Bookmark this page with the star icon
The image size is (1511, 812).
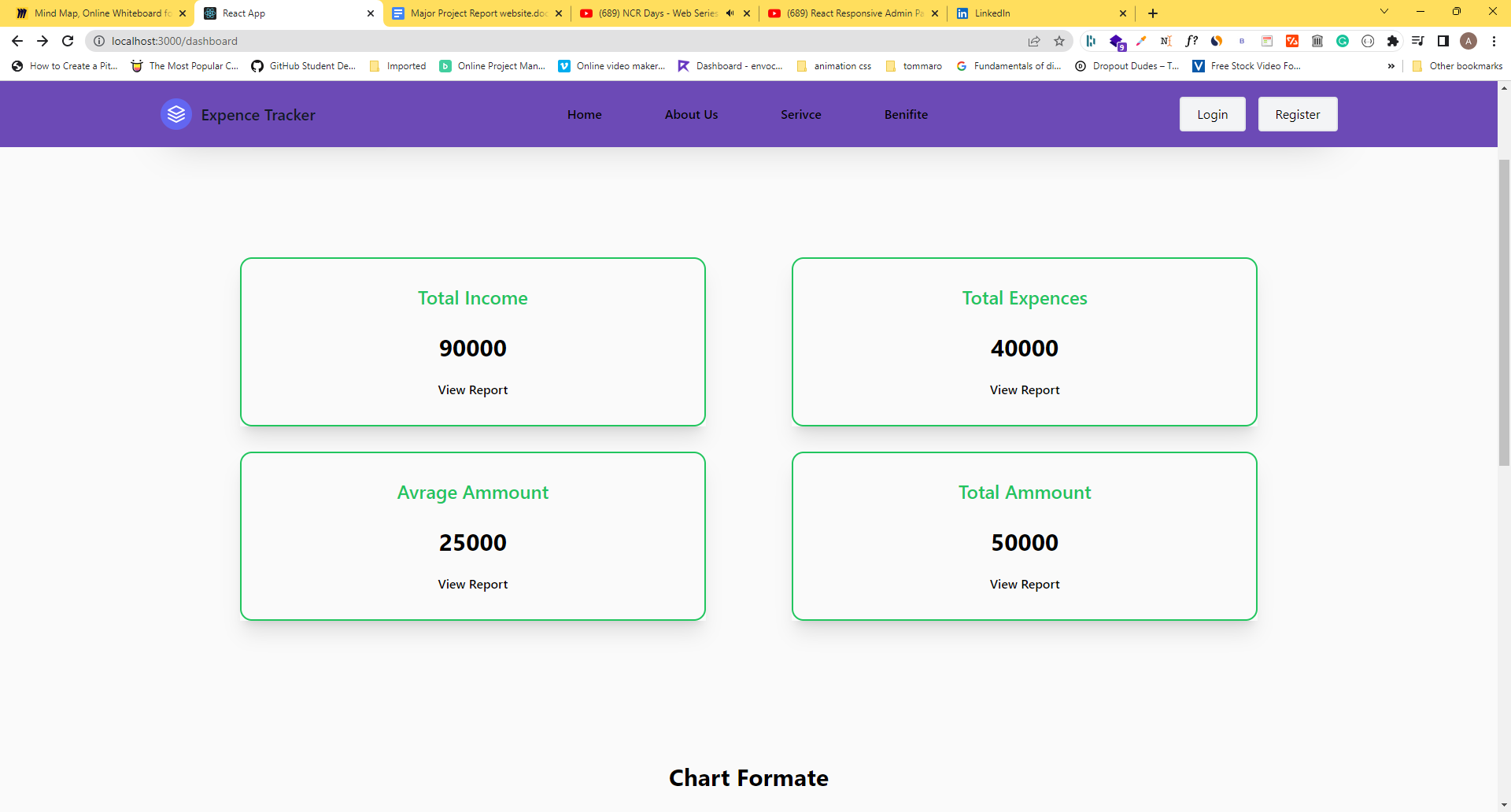[1059, 41]
